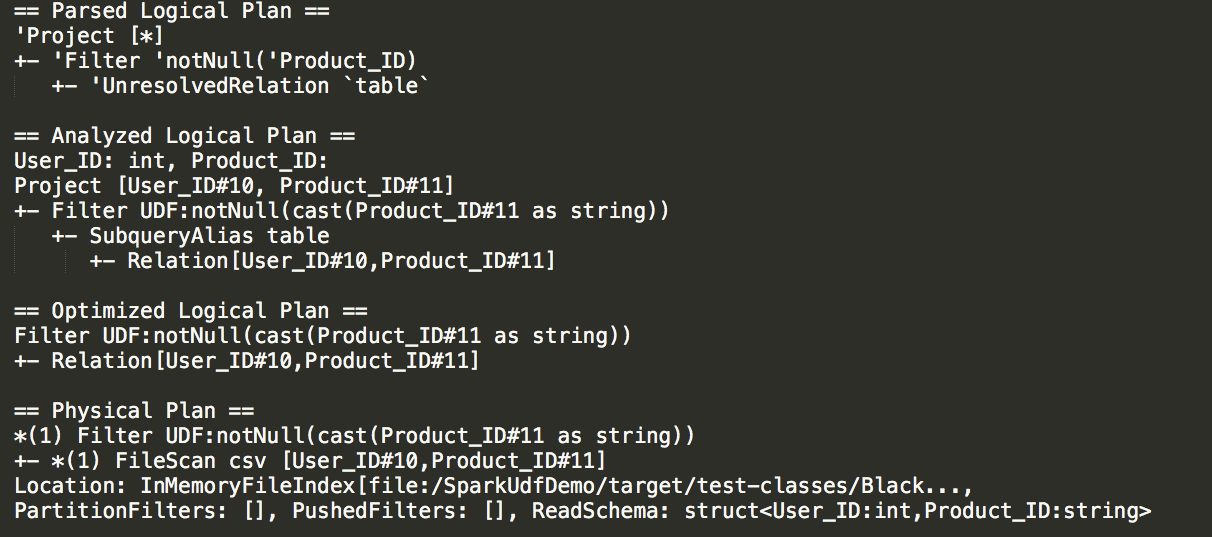Screen dimensions: 1212x537
Task: Click the "Analyzed Logical Plan" heading
Action: click(x=184, y=136)
